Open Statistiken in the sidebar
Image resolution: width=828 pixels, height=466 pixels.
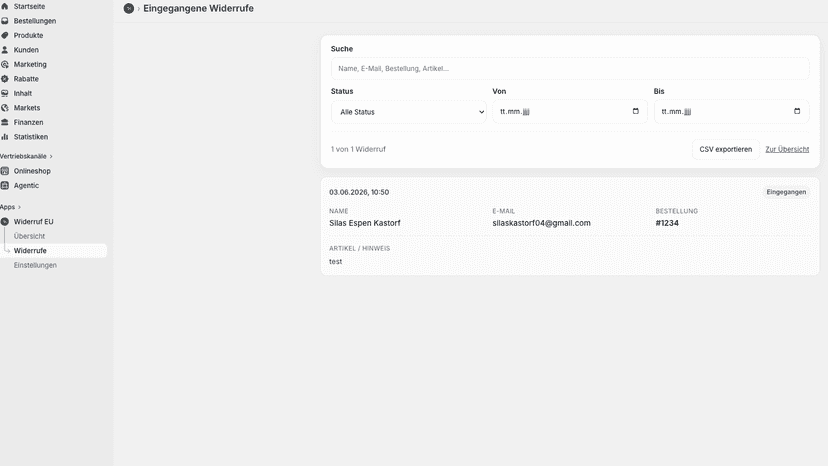pos(31,136)
